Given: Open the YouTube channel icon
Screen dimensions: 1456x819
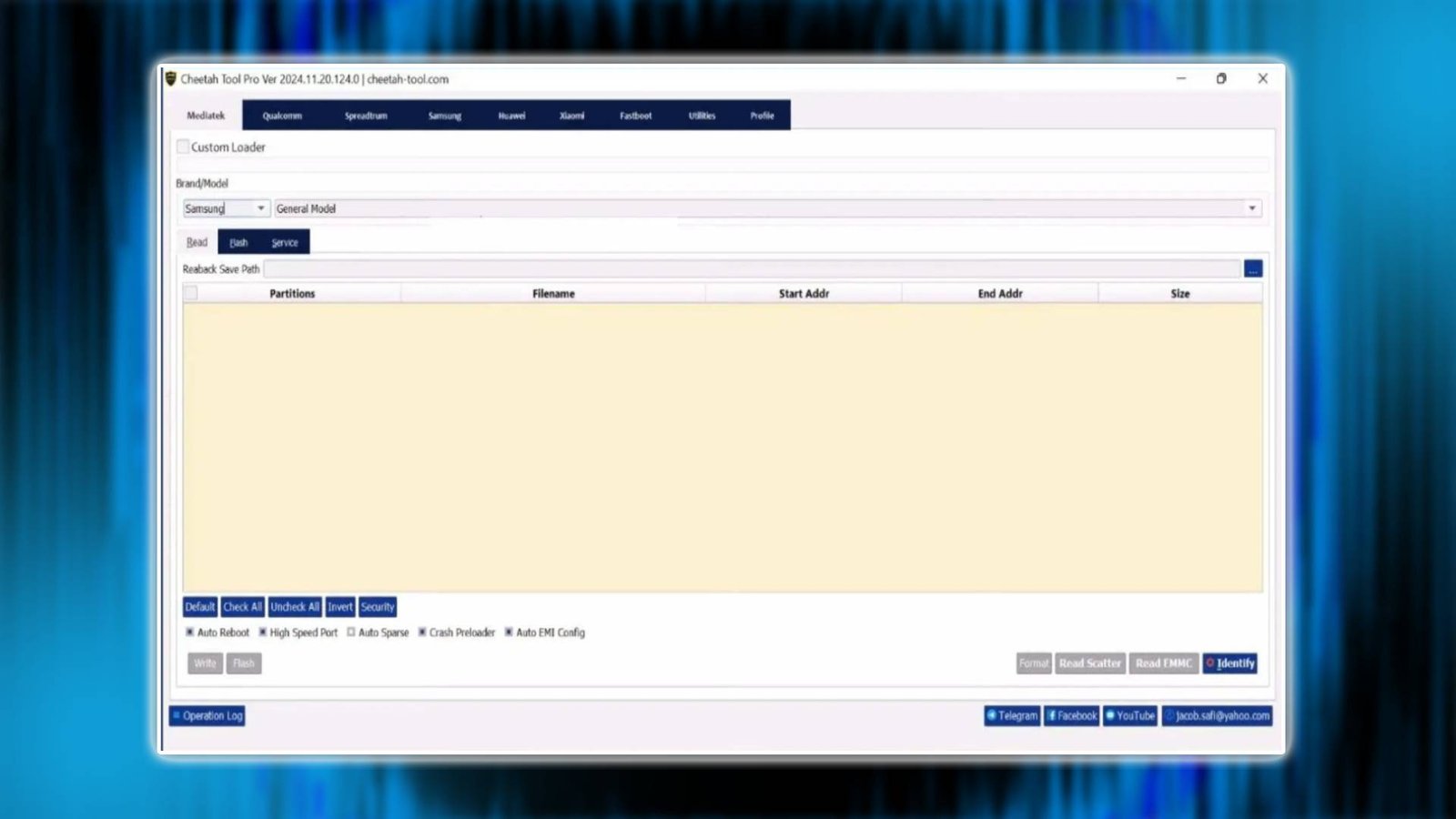Looking at the screenshot, I should click(1130, 715).
